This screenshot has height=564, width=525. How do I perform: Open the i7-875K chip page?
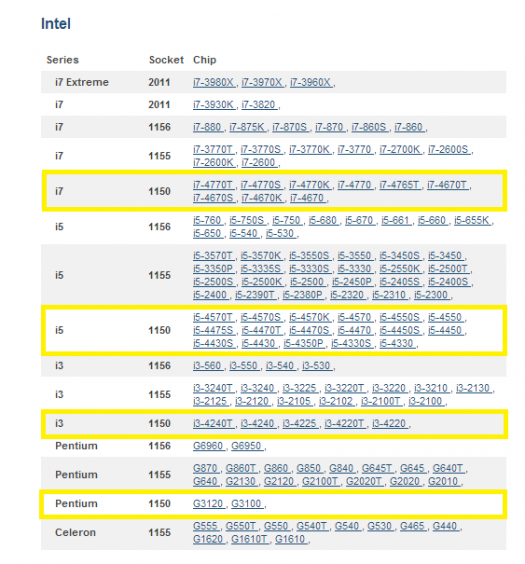(x=248, y=127)
